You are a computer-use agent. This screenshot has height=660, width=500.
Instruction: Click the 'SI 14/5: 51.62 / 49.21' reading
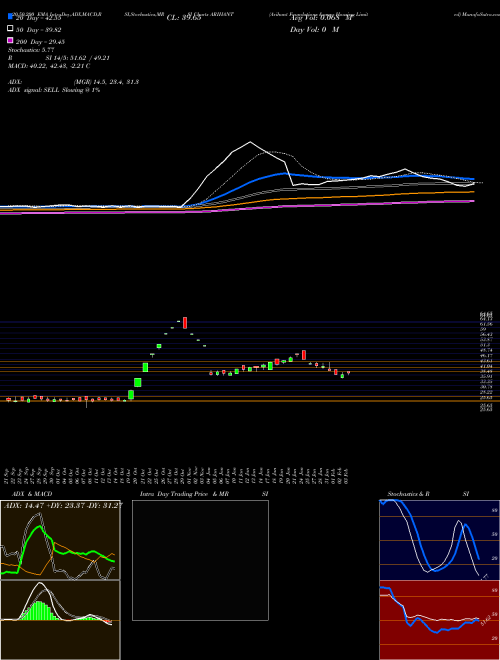pyautogui.click(x=75, y=58)
